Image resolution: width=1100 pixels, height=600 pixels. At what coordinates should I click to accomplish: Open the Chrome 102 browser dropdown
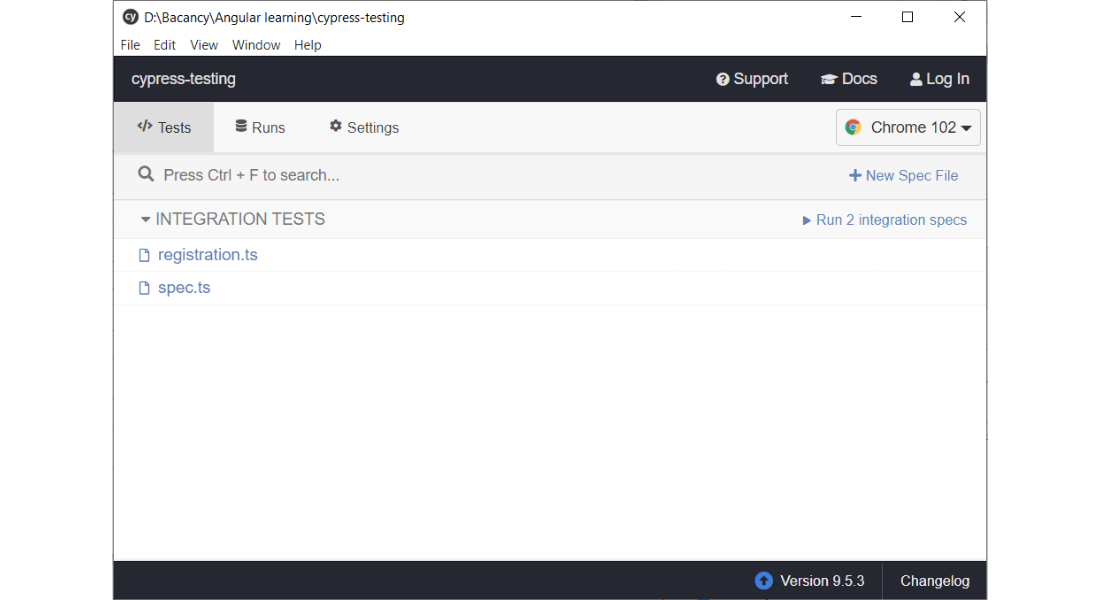click(x=908, y=128)
